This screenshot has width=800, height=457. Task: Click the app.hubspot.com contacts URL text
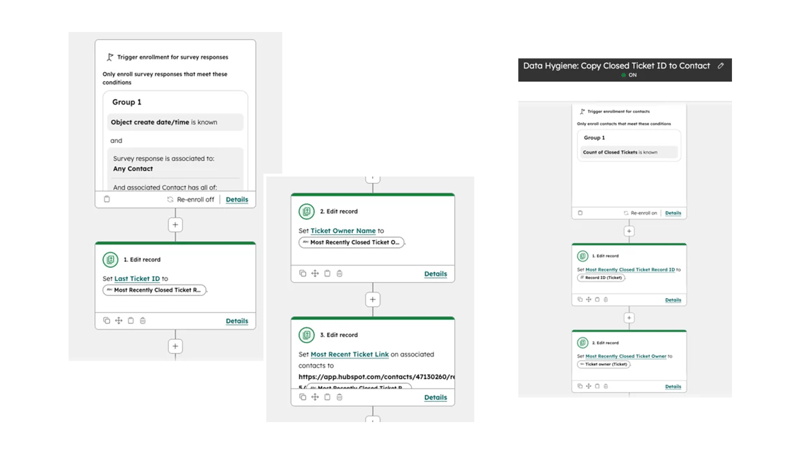tap(376, 376)
